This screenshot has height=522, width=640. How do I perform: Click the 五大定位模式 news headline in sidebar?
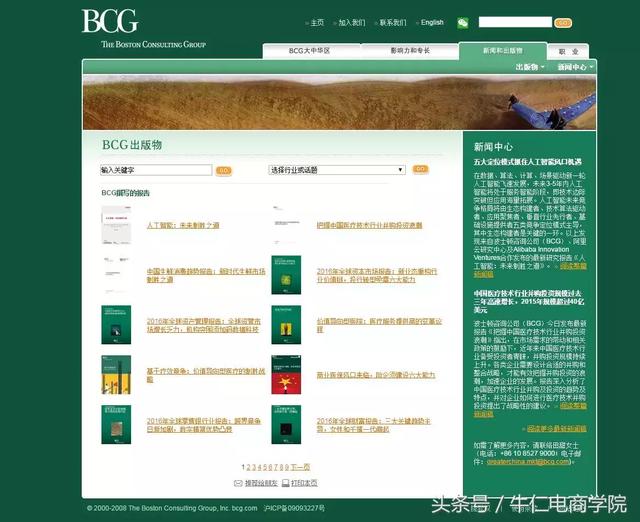[527, 162]
